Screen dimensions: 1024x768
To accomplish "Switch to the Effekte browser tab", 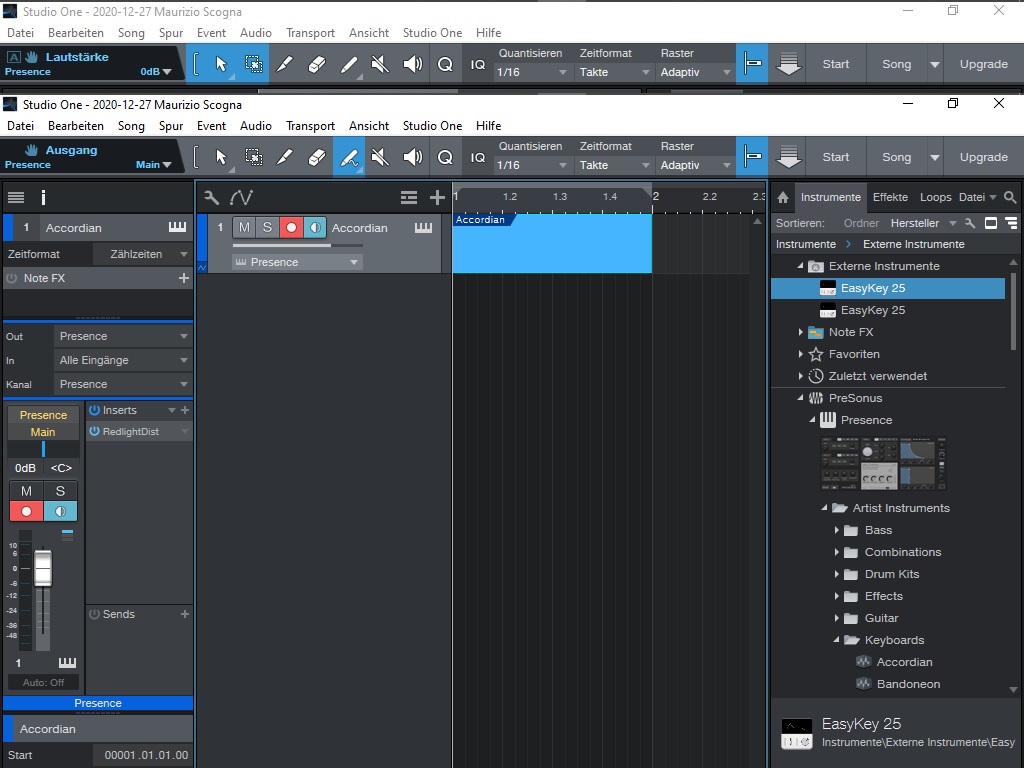I will pos(890,197).
